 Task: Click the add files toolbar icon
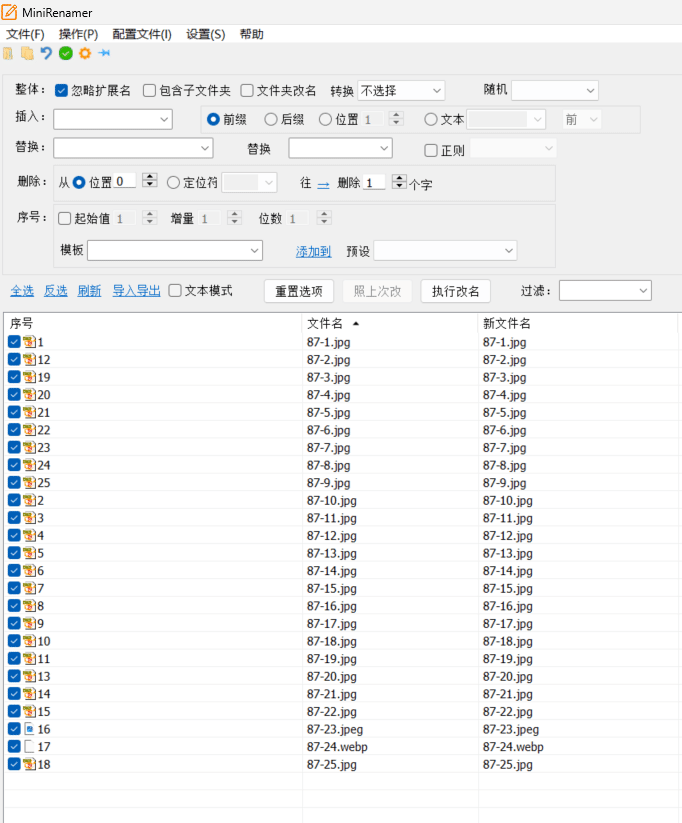[27, 54]
